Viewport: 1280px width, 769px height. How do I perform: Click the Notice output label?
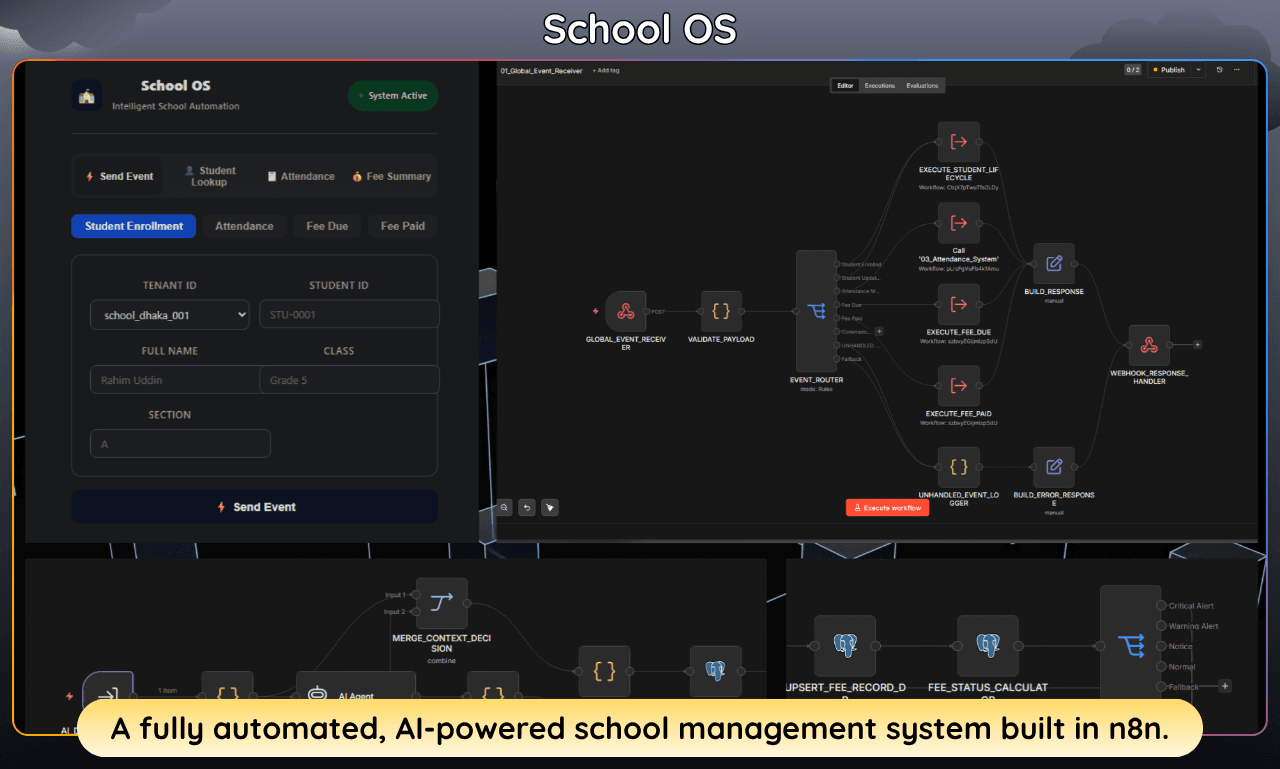(1180, 646)
